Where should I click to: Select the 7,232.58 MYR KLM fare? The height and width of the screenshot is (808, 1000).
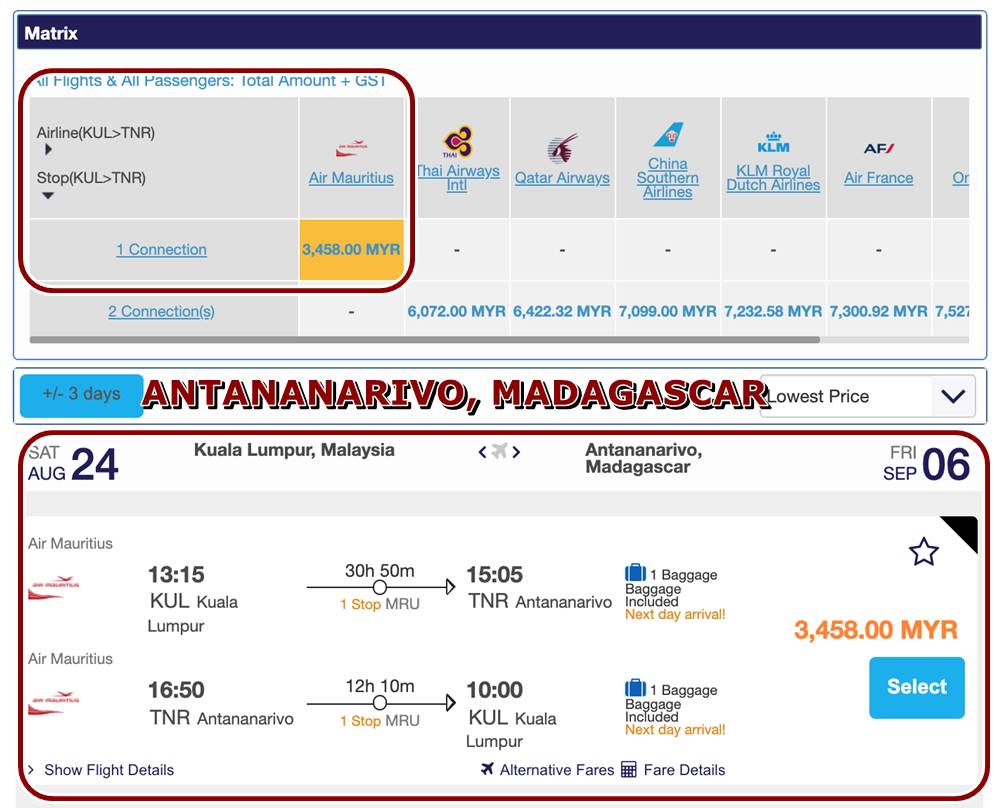pyautogui.click(x=773, y=311)
